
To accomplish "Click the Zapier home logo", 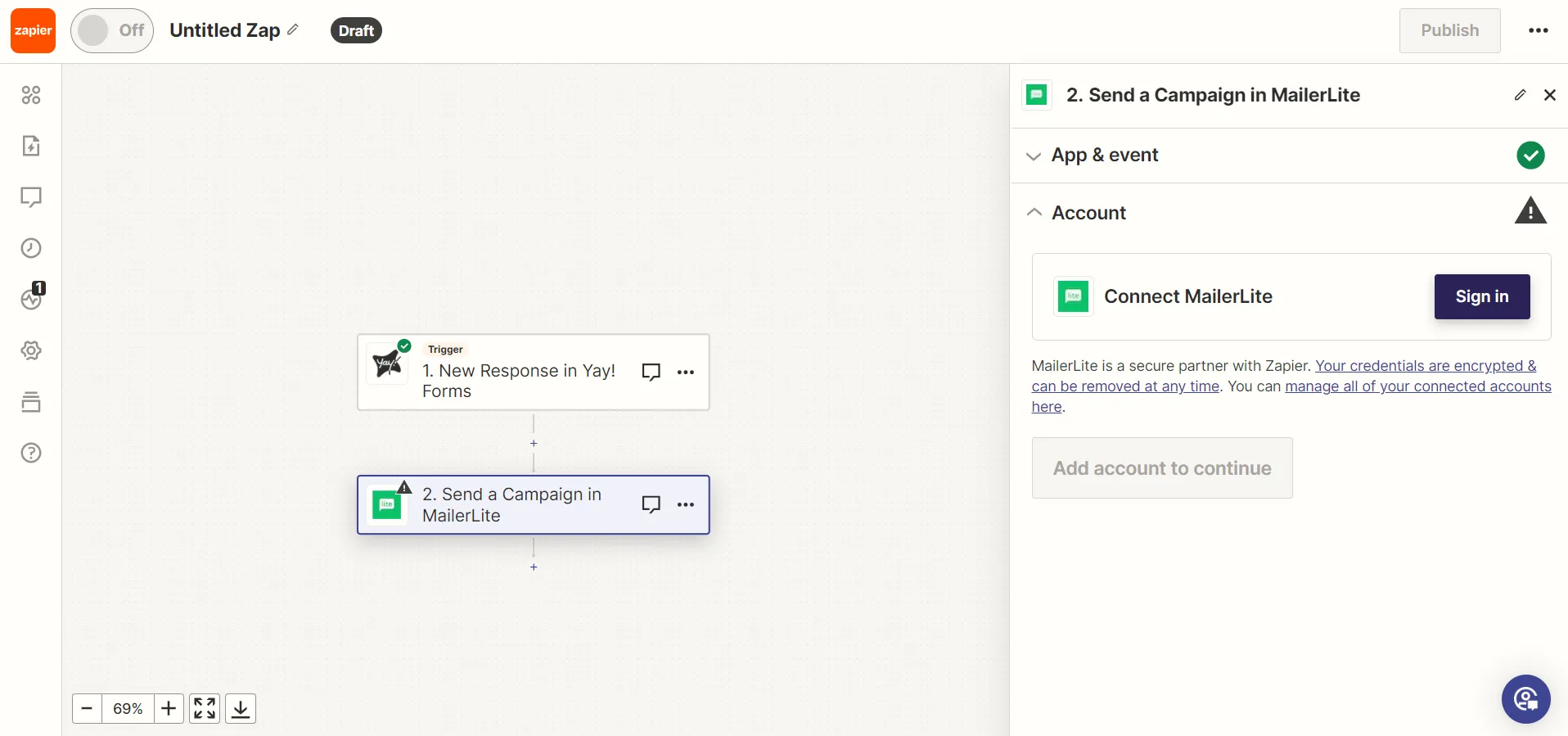I will click(33, 30).
